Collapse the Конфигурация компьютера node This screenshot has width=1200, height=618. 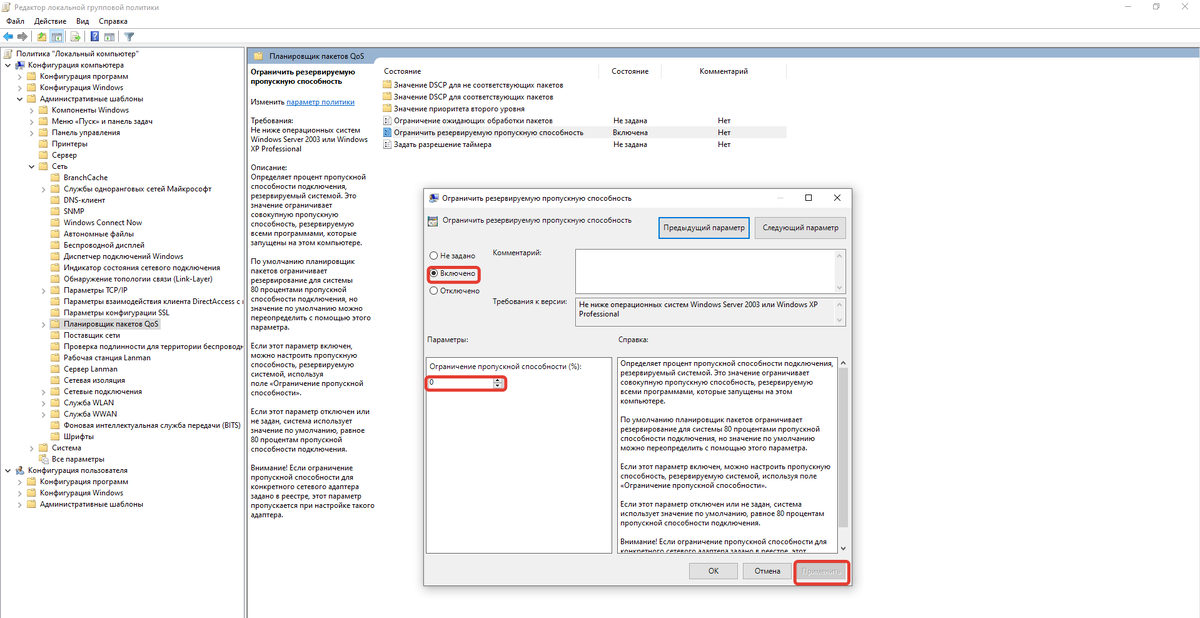[x=8, y=65]
